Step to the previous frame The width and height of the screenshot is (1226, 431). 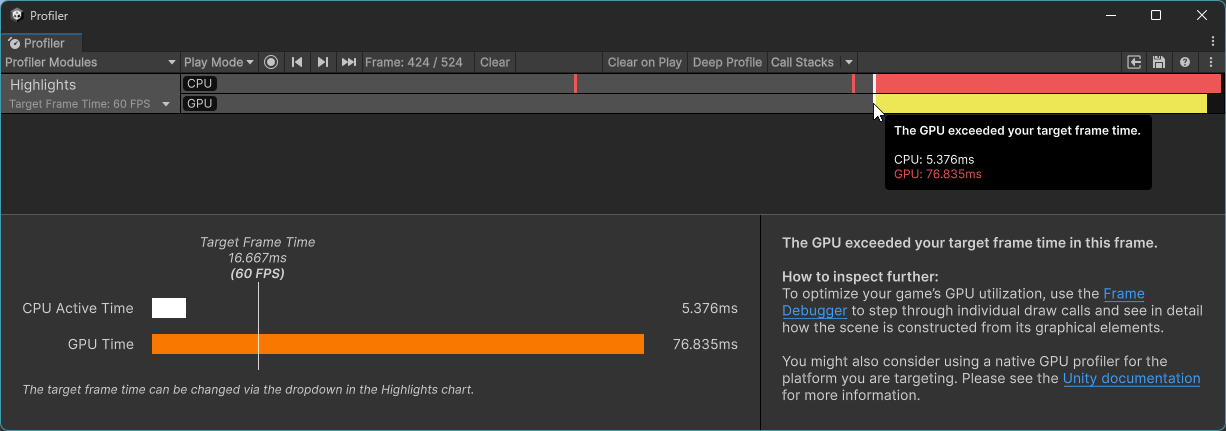click(297, 62)
